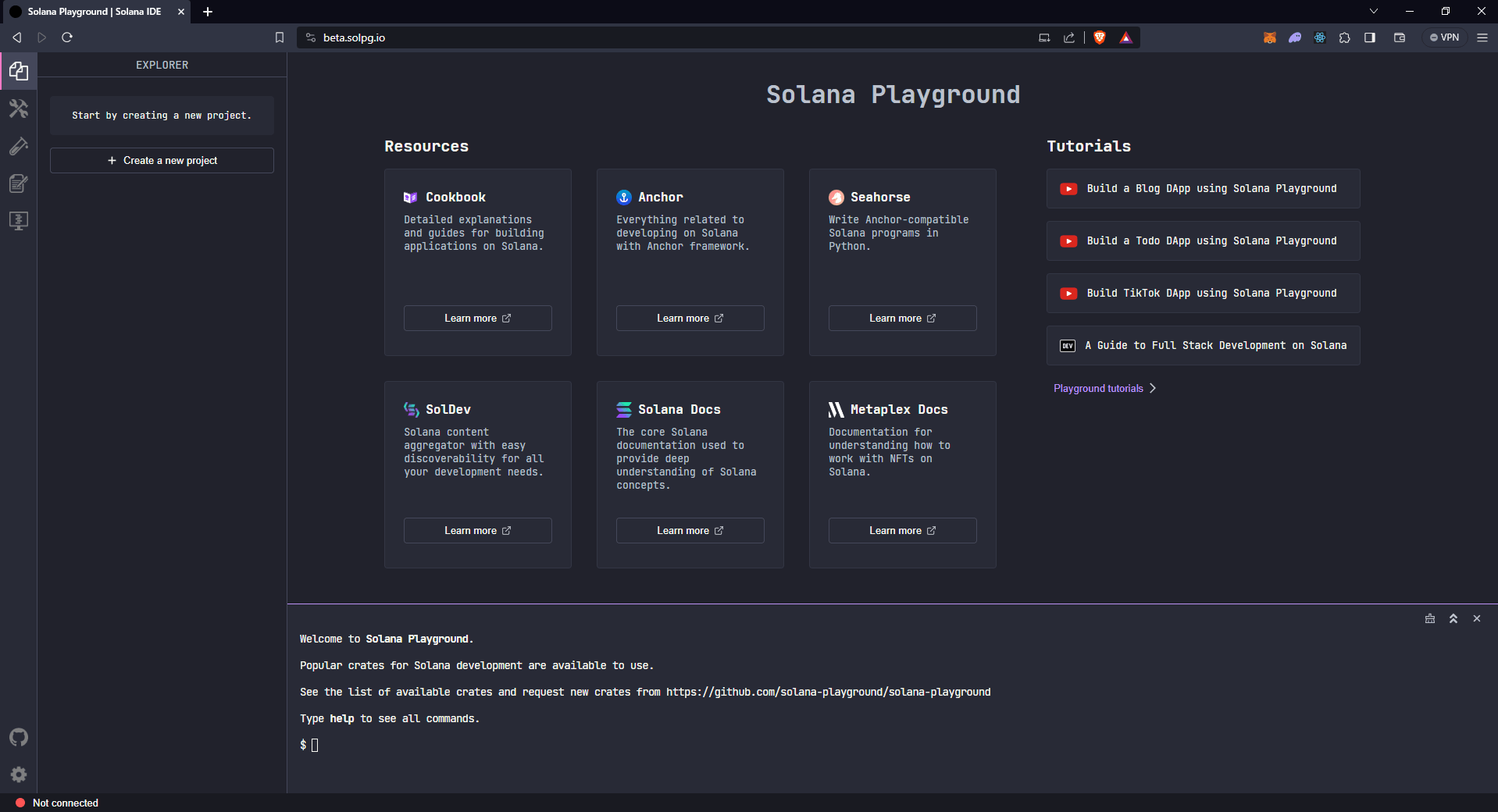Open a new browser tab

[208, 12]
